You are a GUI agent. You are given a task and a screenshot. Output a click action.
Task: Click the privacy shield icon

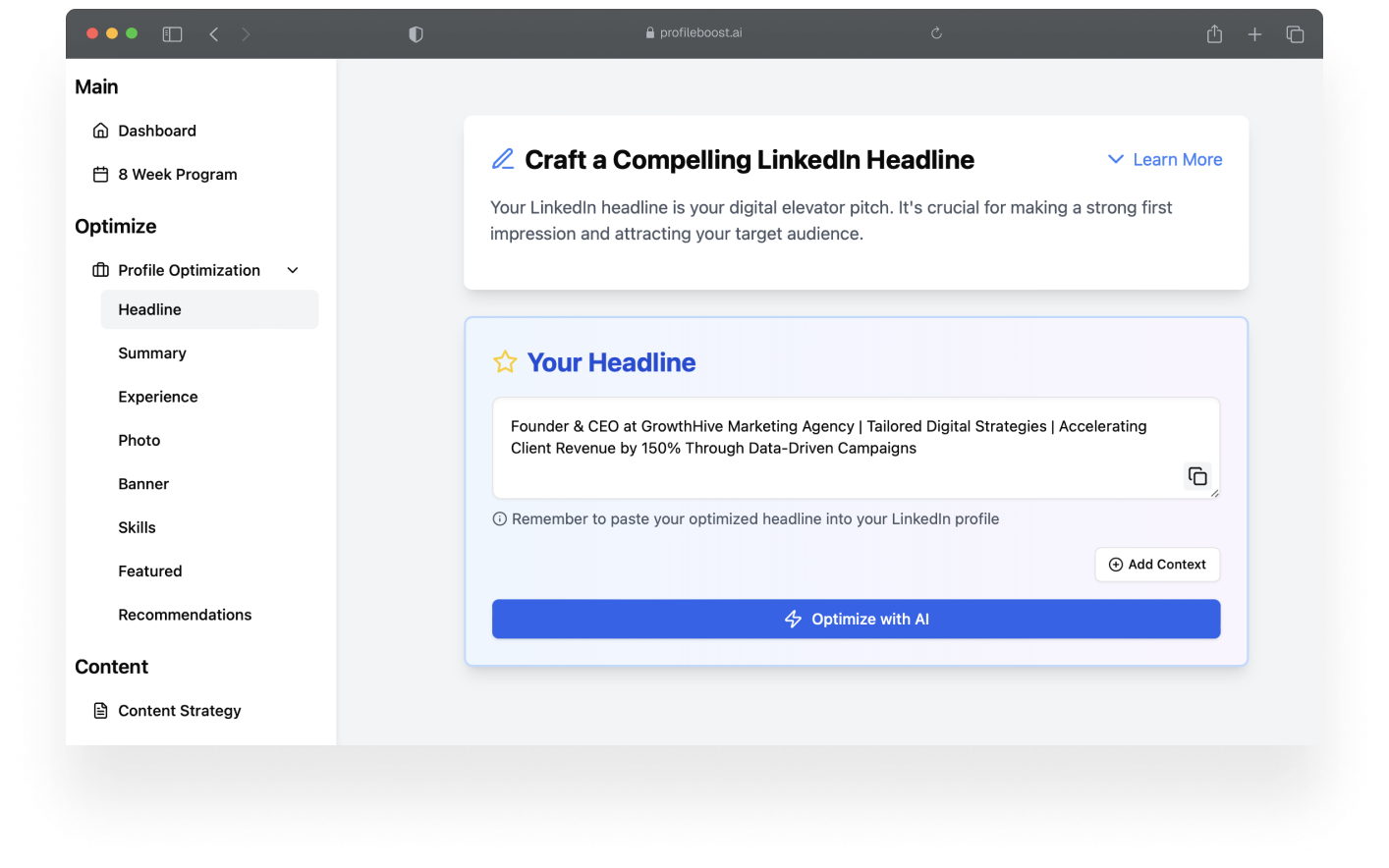point(416,34)
